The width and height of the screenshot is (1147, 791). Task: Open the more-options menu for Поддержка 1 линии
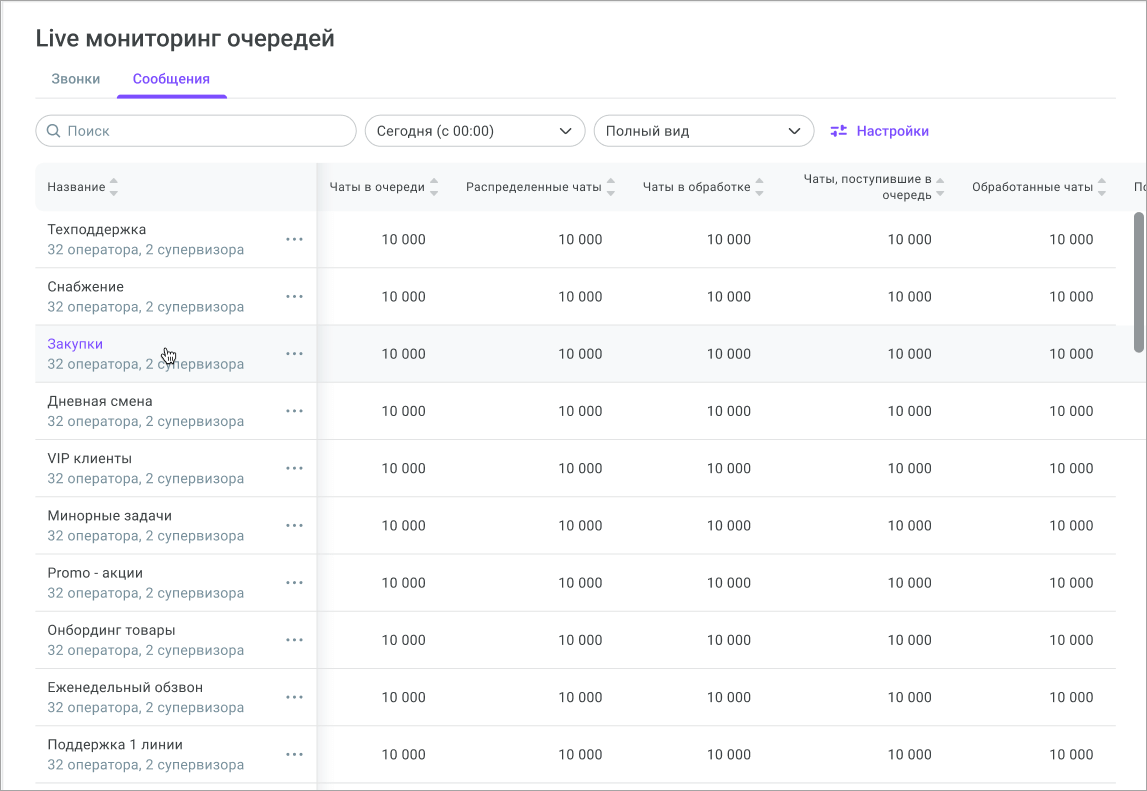click(x=294, y=754)
